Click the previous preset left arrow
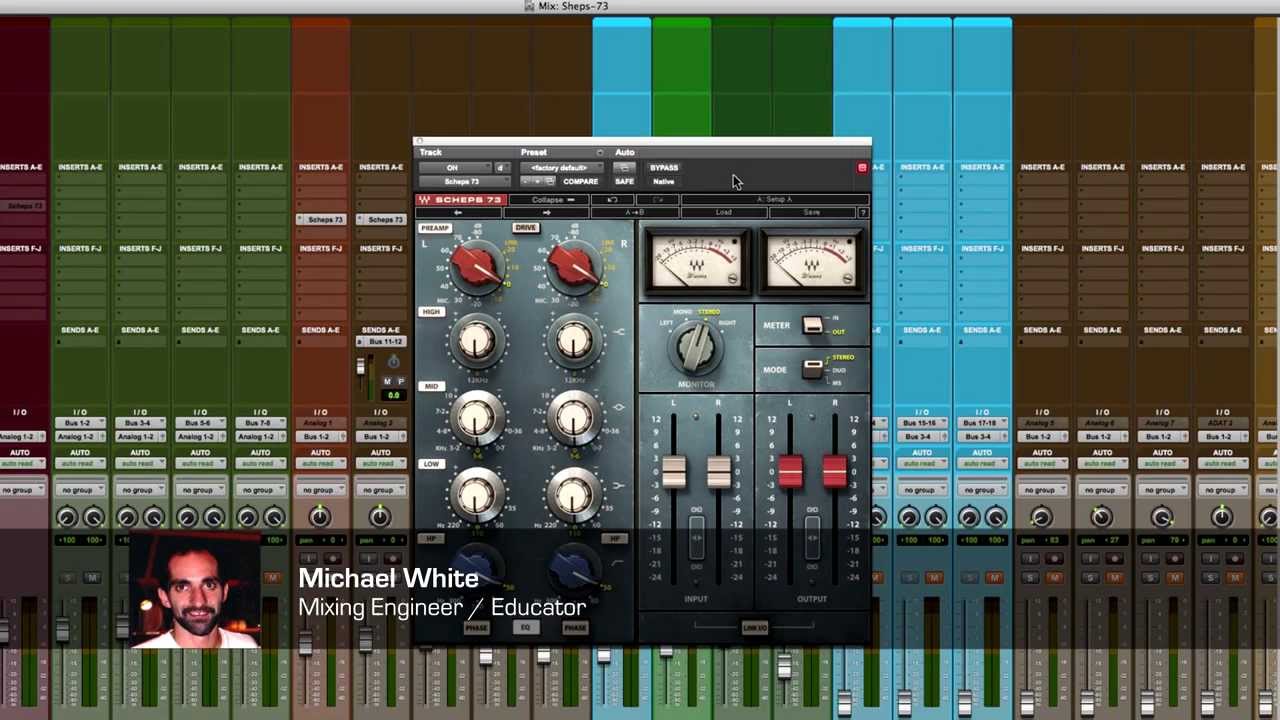1280x720 pixels. click(458, 213)
